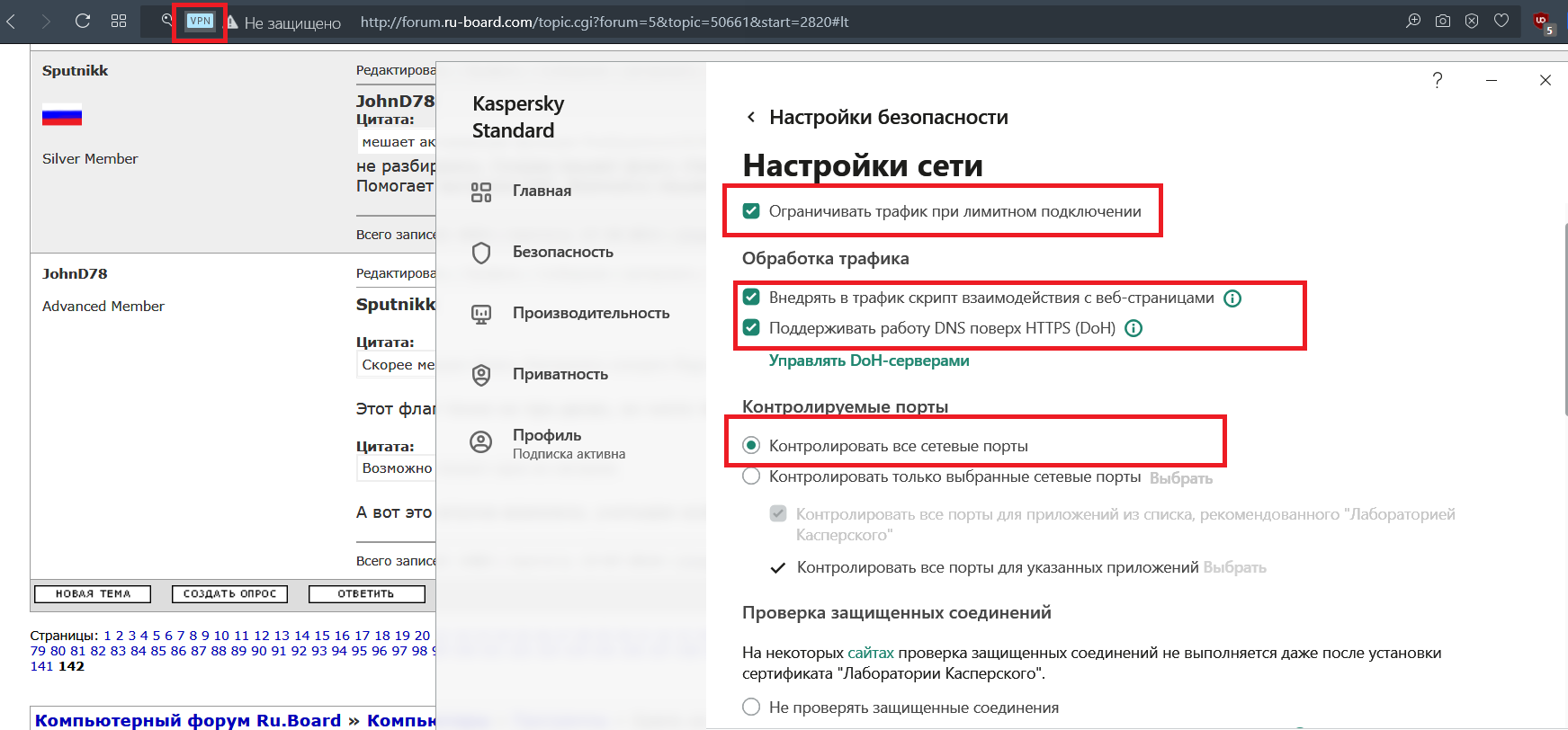Click the 'ОТВЕТИТЬ' forum button
The image size is (1568, 730).
coord(366,594)
